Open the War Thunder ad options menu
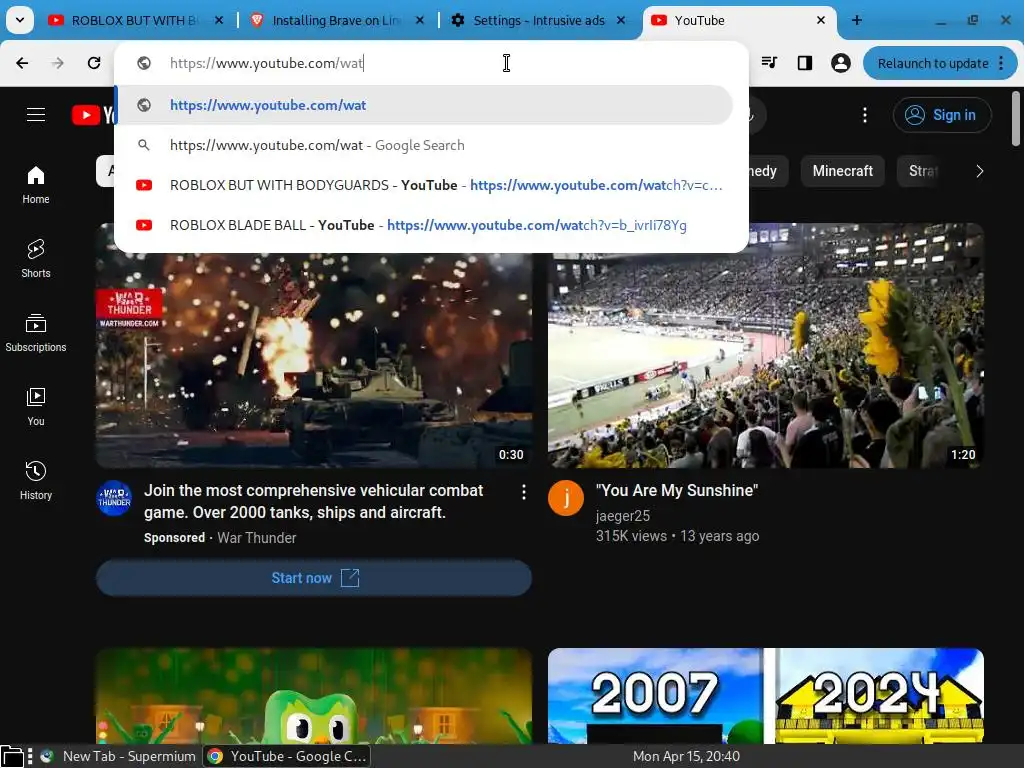1024x768 pixels. click(524, 492)
